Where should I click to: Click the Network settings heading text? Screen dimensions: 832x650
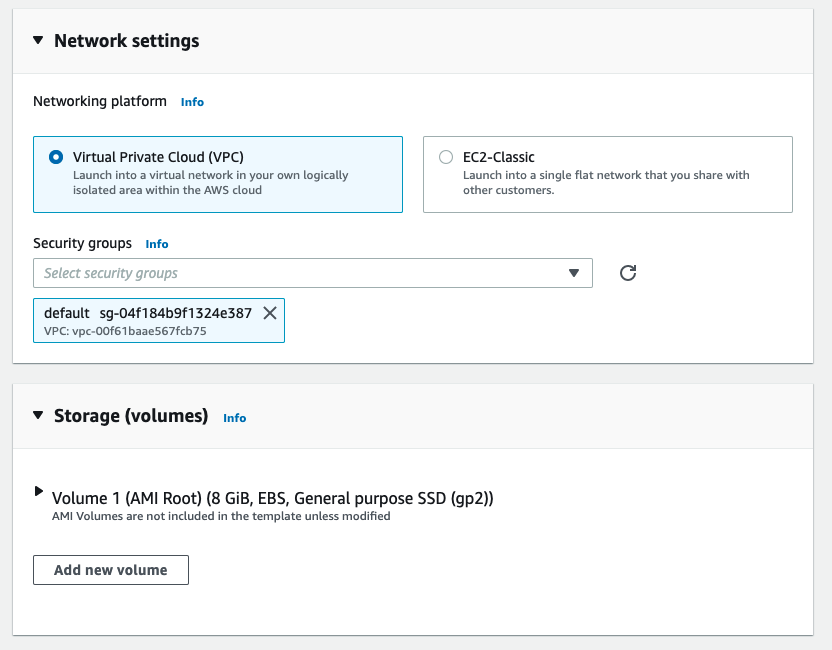click(x=127, y=41)
